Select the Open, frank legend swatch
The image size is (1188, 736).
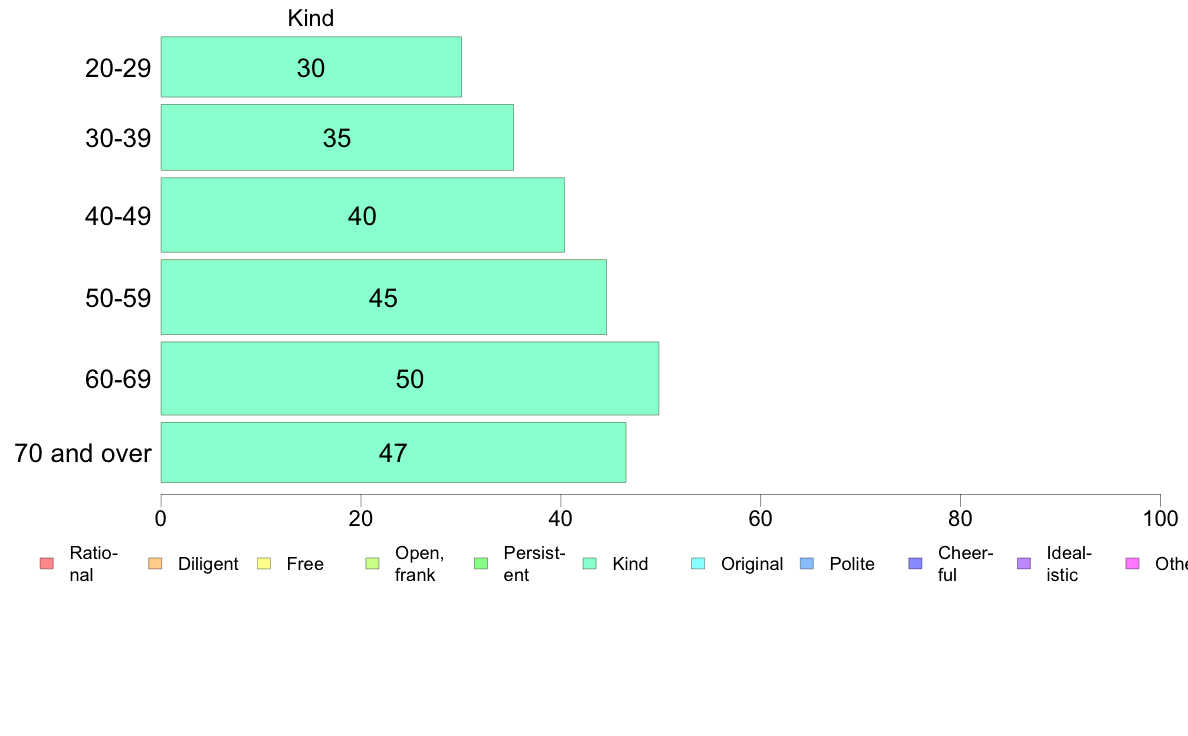click(372, 563)
